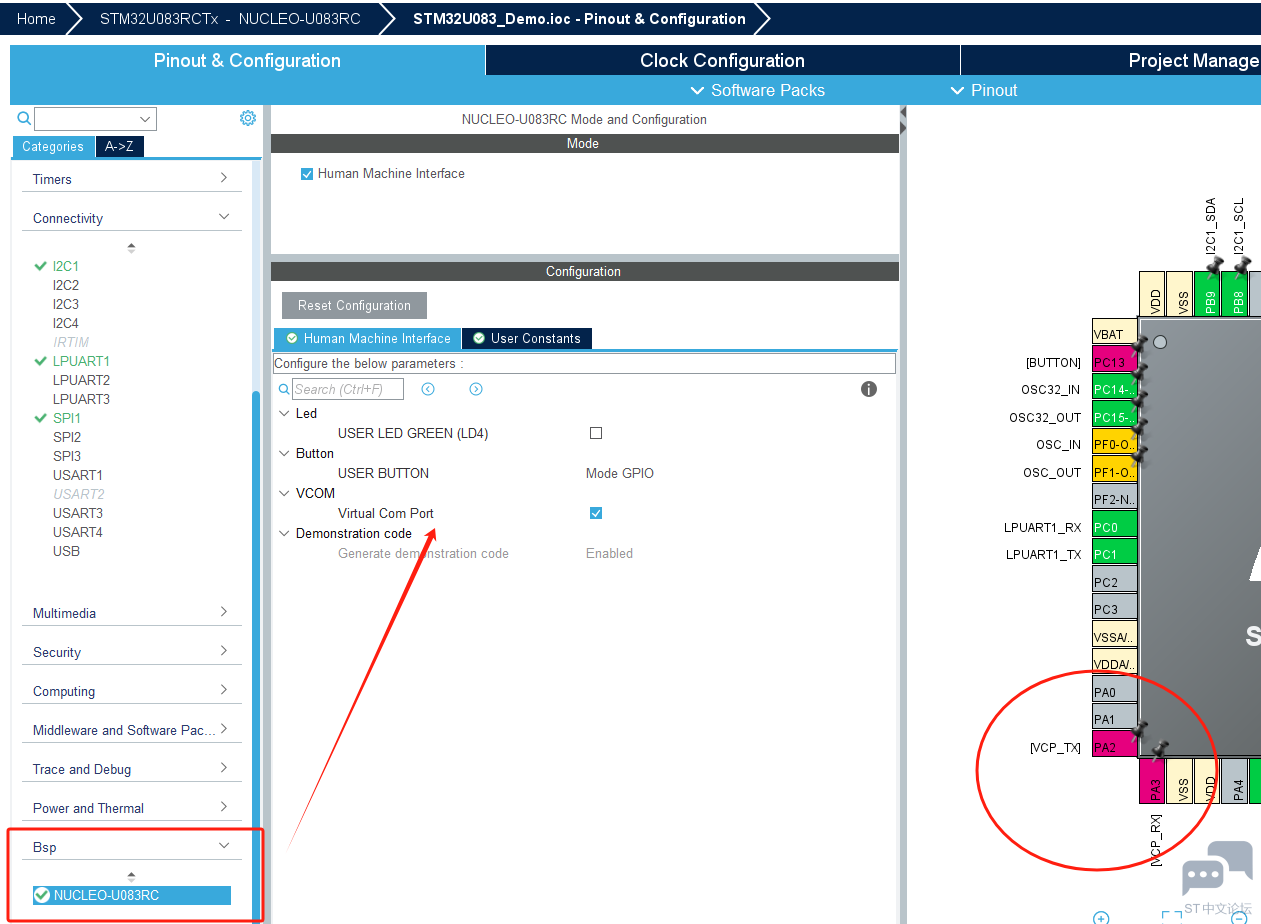
Task: Go to Home breadcrumb
Action: pyautogui.click(x=36, y=19)
